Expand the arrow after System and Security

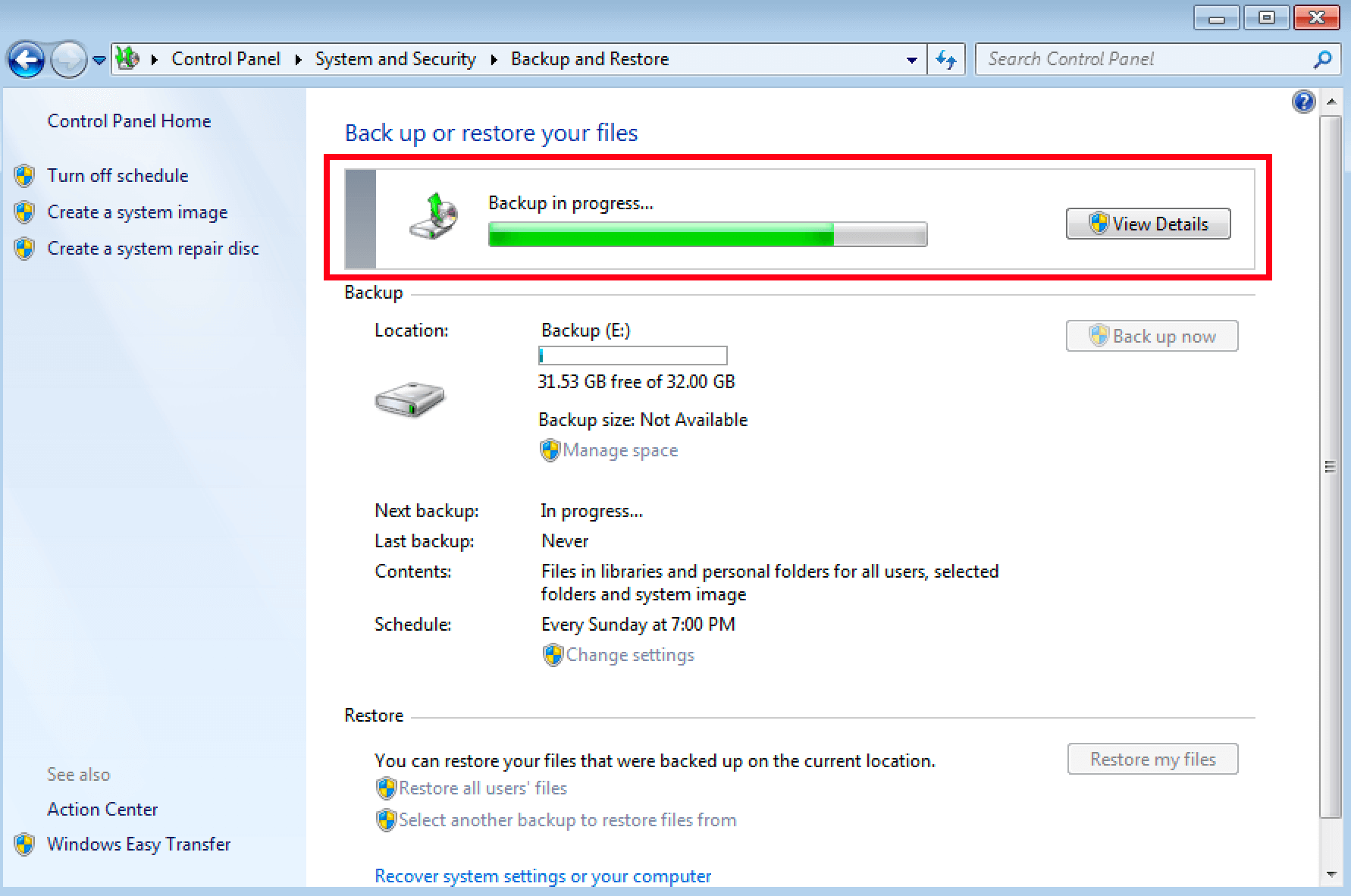pos(494,59)
